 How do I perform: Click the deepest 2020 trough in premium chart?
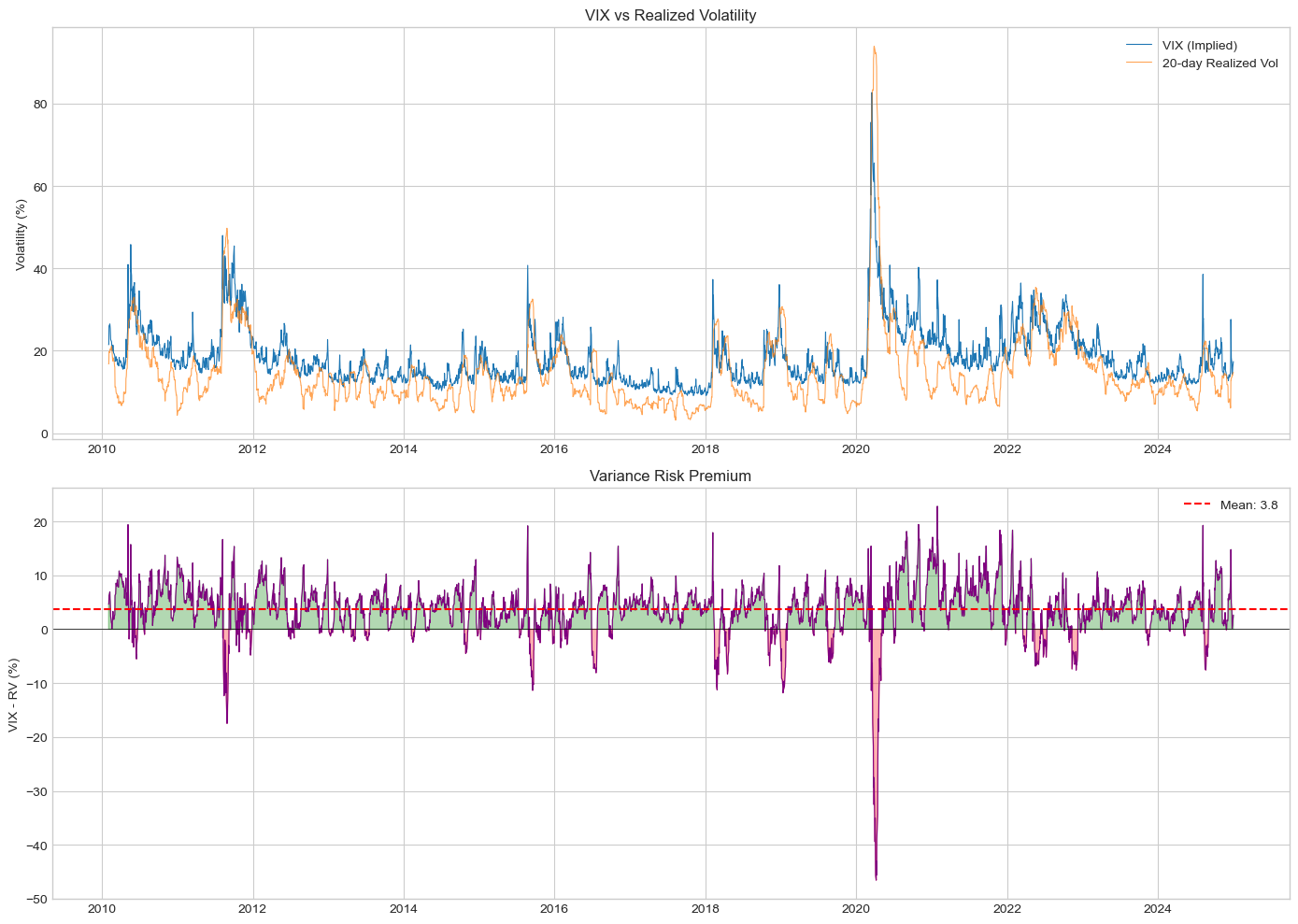click(876, 878)
